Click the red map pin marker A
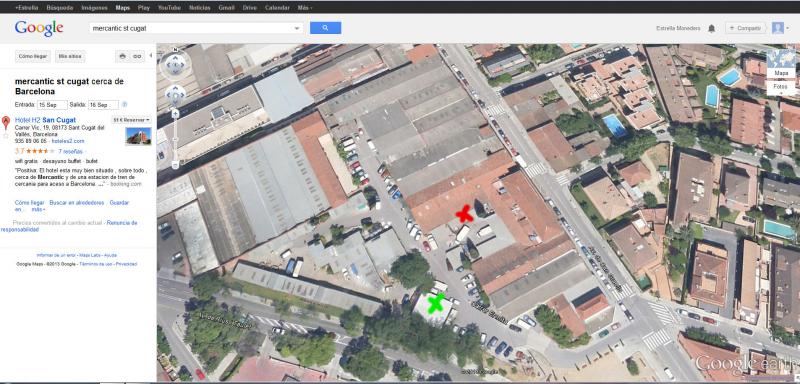800x384 pixels. 6,122
